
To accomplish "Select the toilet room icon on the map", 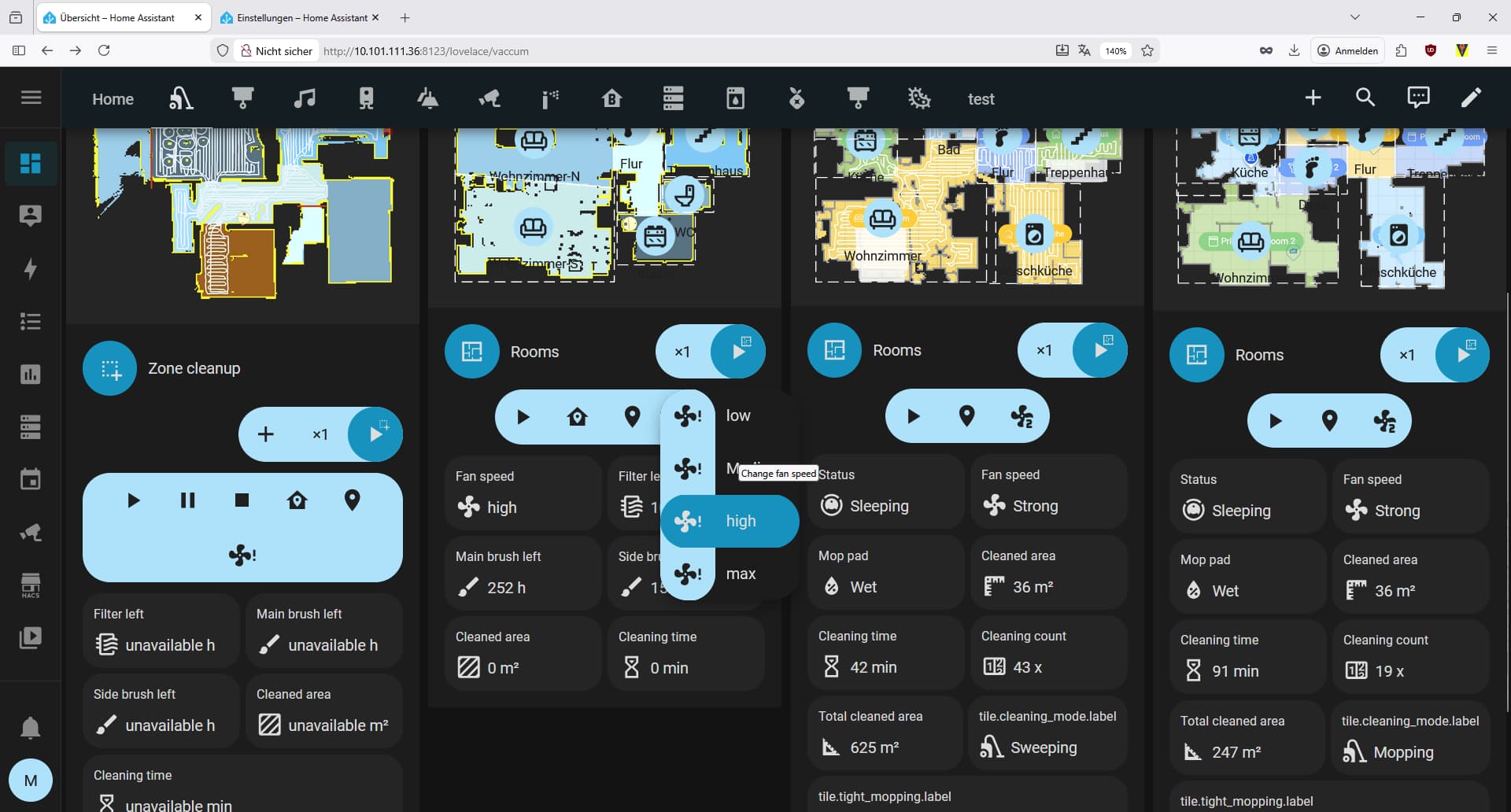I will click(x=683, y=194).
